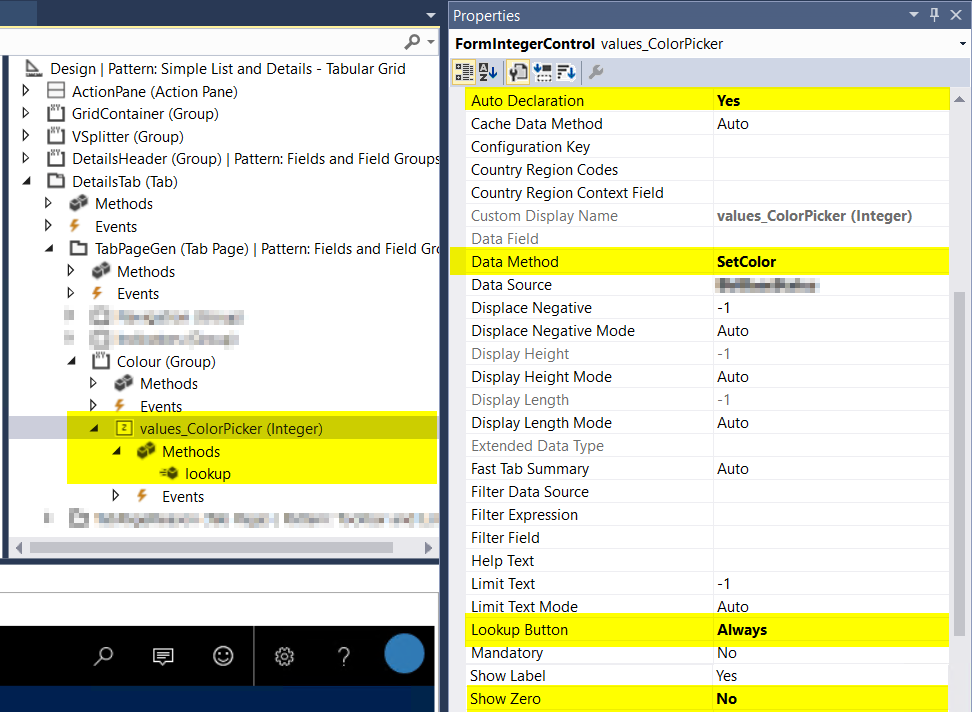Click the Categorized view icon in Properties toolbar
The image size is (973, 712).
coord(464,73)
